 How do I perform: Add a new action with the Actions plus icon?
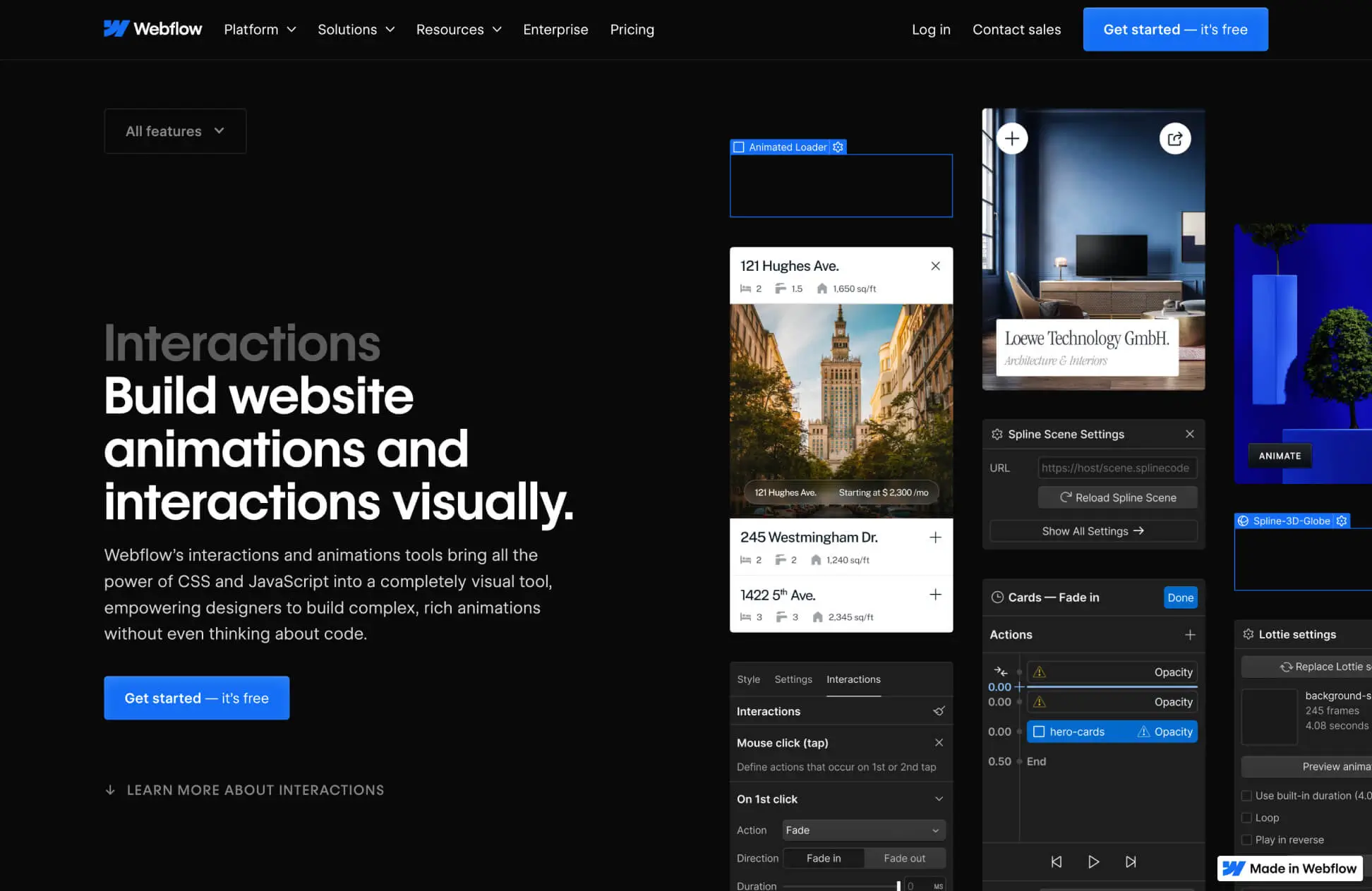pos(1190,635)
